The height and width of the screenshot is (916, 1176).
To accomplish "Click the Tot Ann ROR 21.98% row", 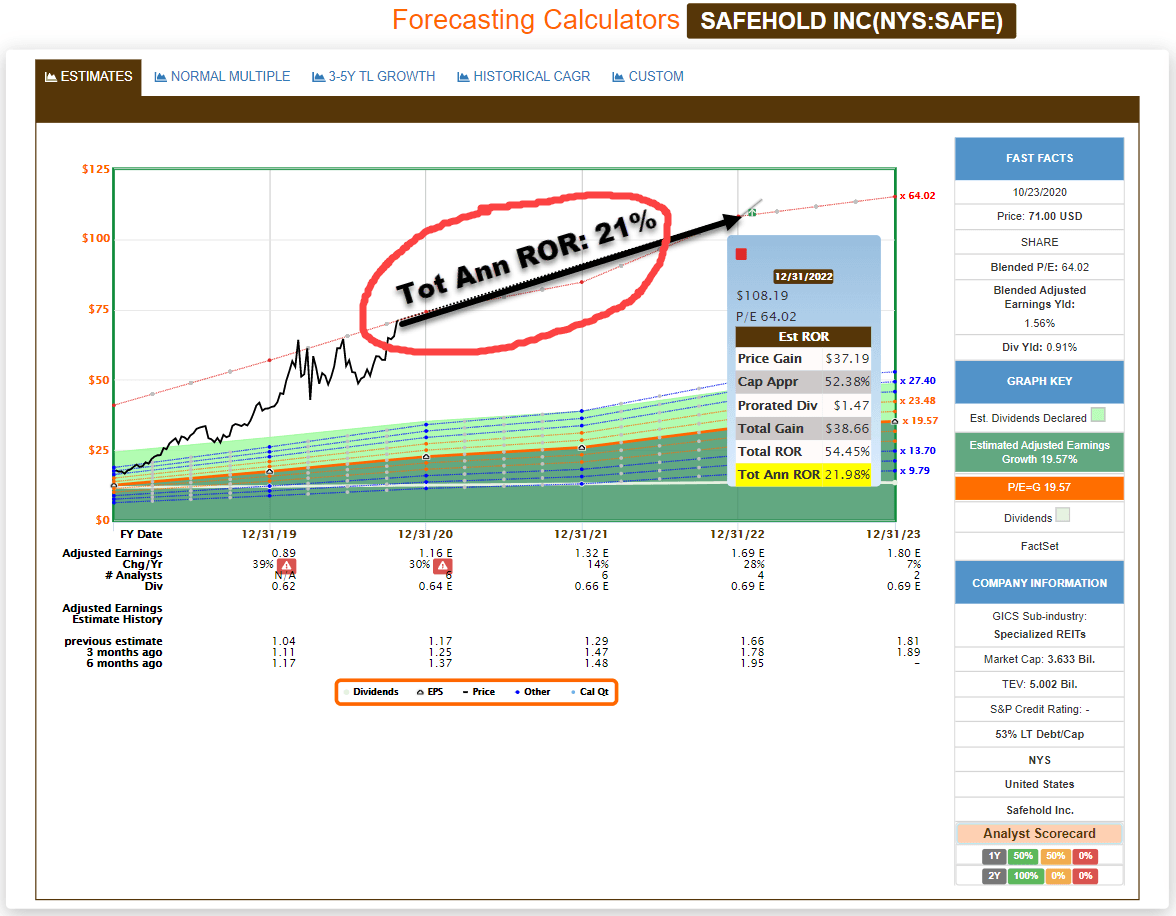I will pos(803,474).
